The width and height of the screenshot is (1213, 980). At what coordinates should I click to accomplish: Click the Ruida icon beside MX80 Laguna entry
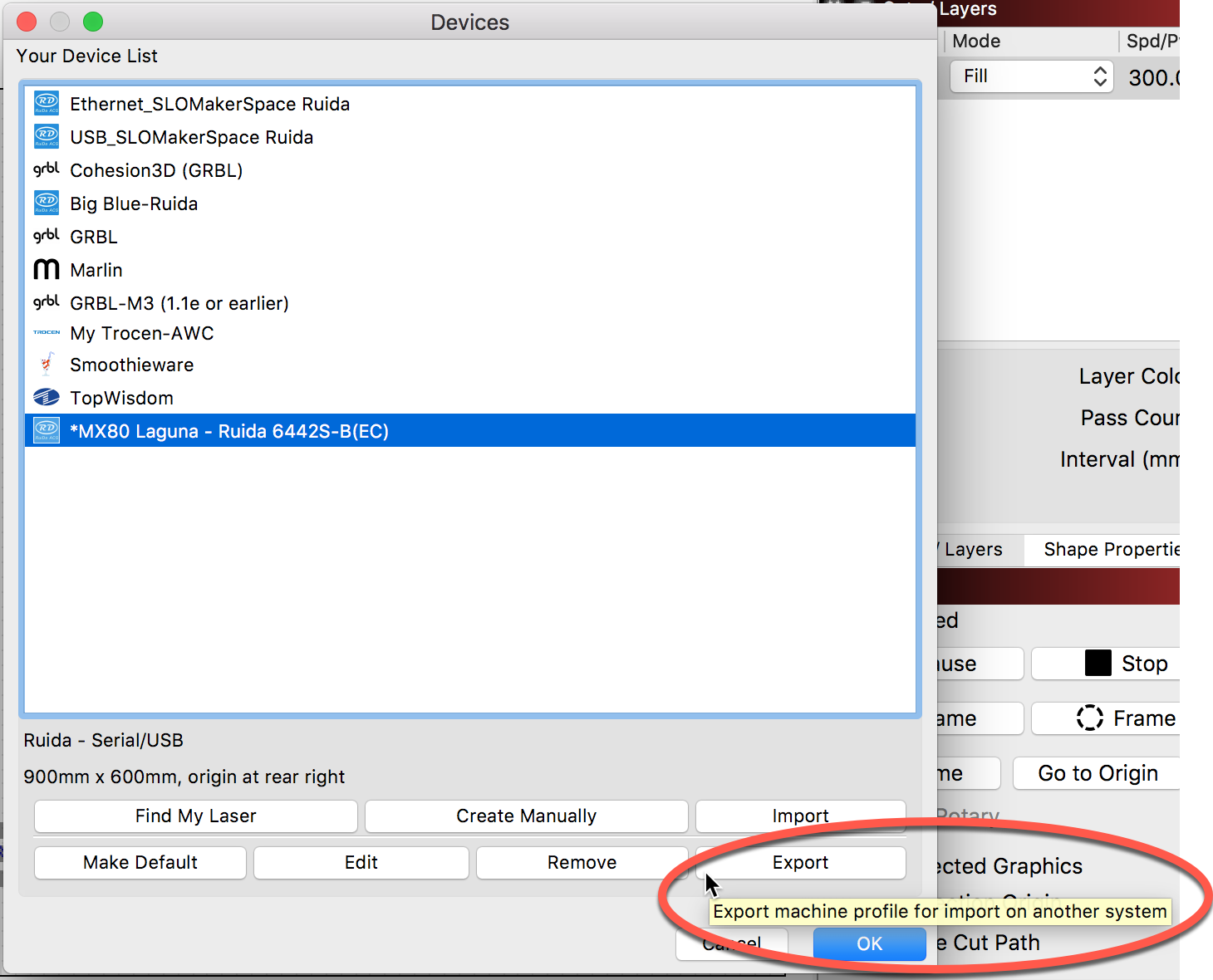pyautogui.click(x=47, y=430)
